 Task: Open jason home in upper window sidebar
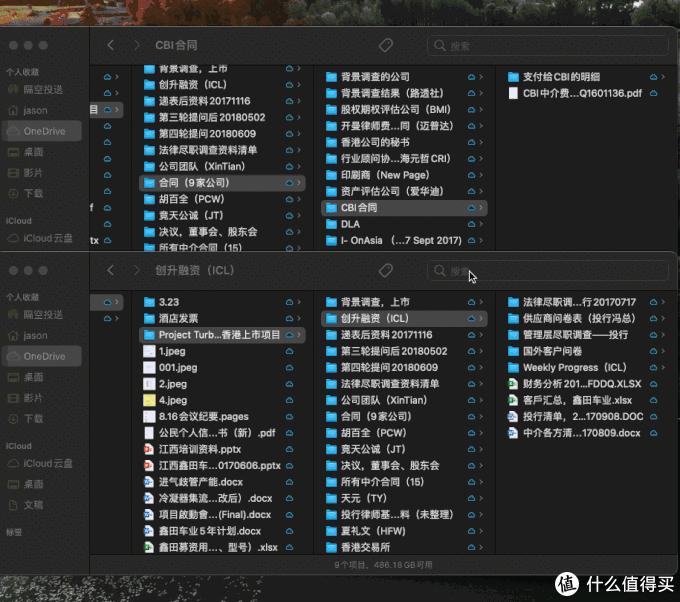pos(29,110)
